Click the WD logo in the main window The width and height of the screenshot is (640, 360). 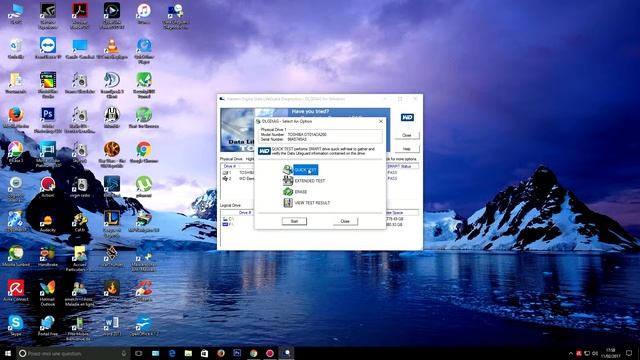click(407, 118)
